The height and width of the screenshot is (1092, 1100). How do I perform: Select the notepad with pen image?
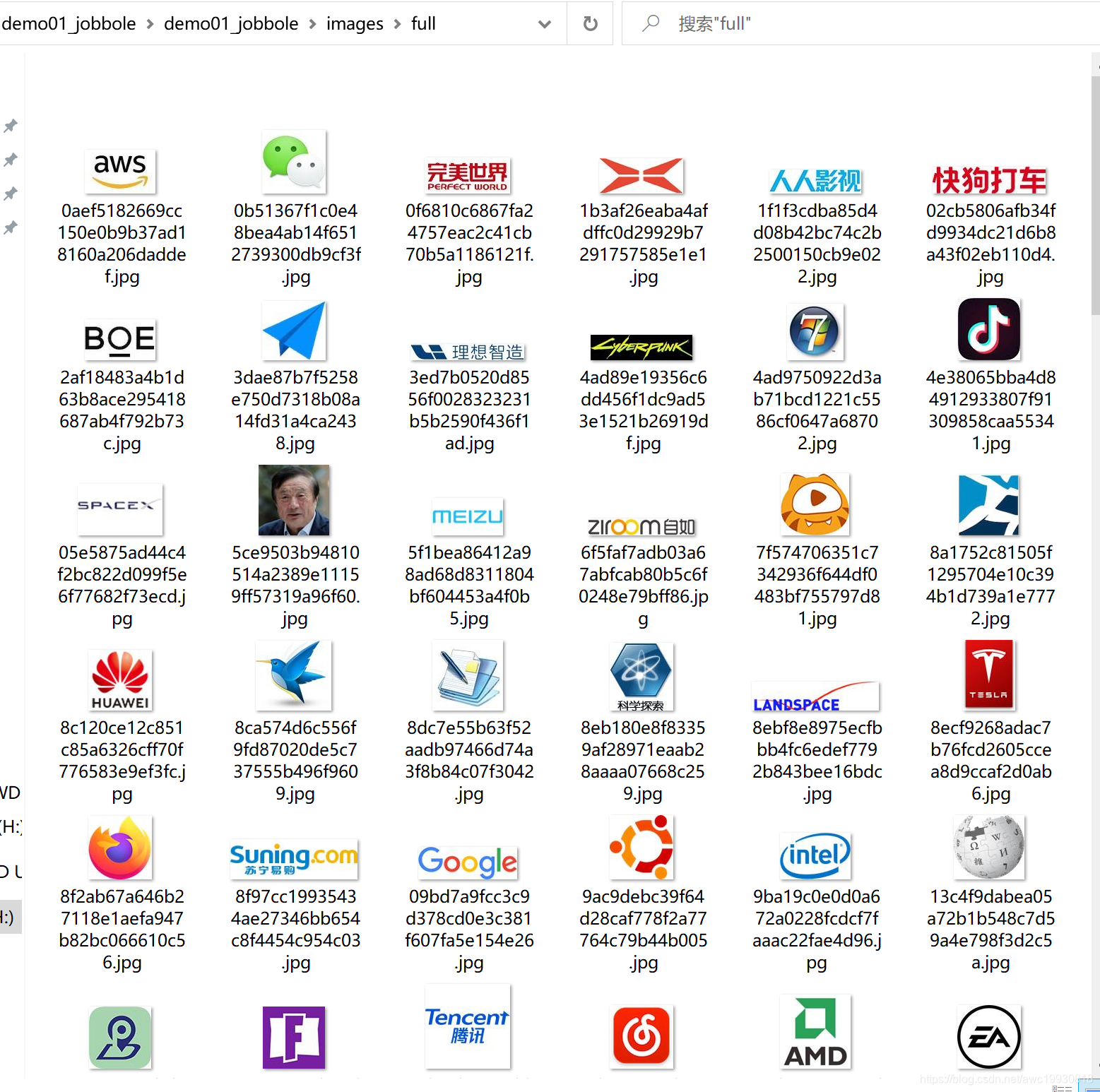(468, 675)
